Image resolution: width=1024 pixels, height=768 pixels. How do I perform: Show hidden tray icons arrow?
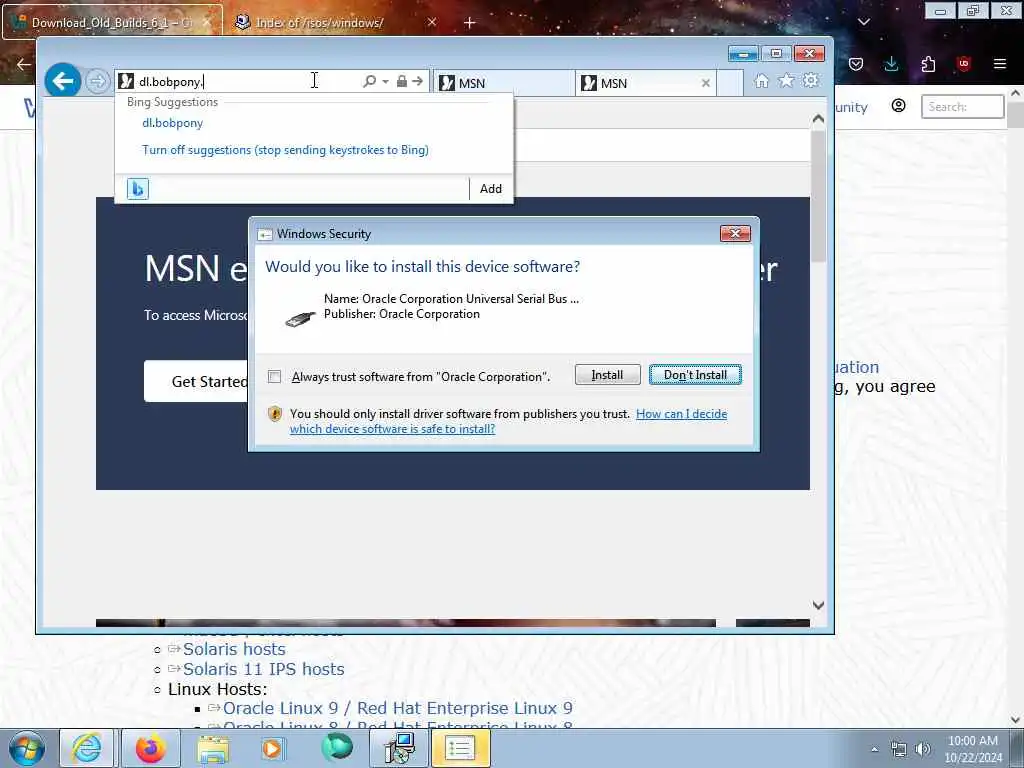click(x=874, y=749)
